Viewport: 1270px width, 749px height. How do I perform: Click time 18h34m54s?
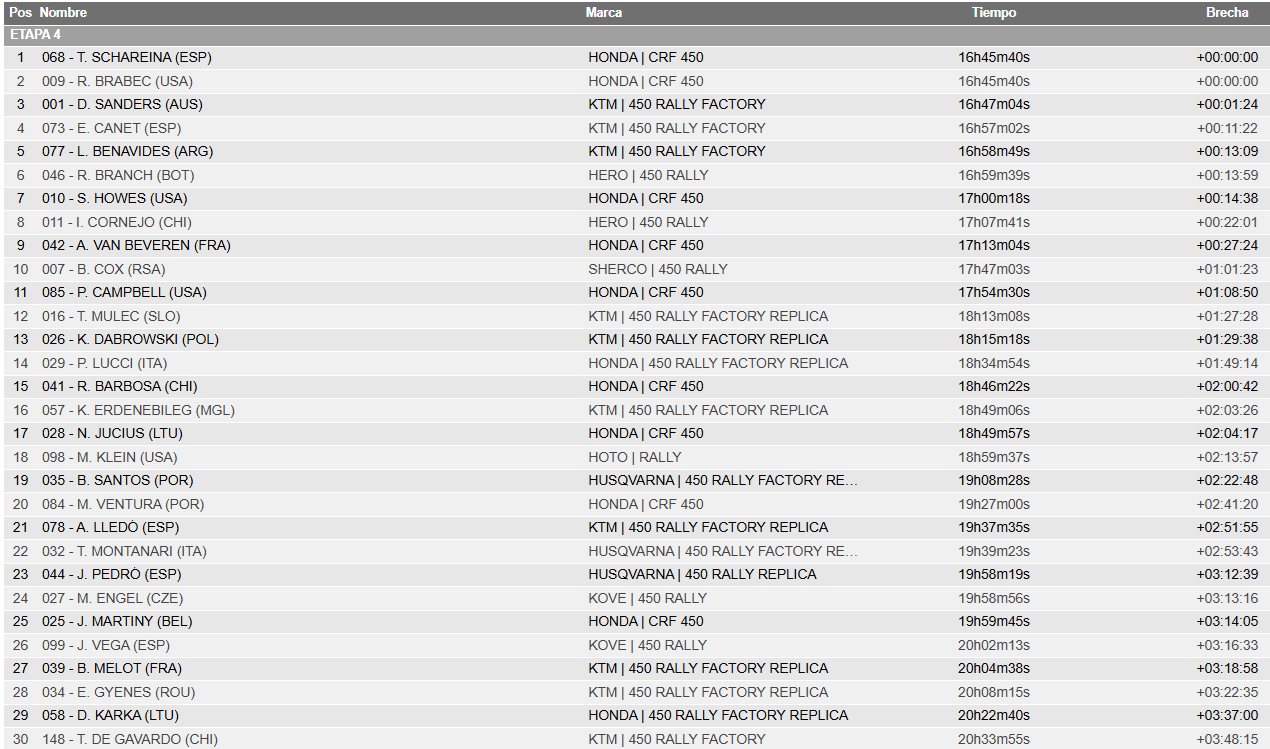[x=994, y=363]
